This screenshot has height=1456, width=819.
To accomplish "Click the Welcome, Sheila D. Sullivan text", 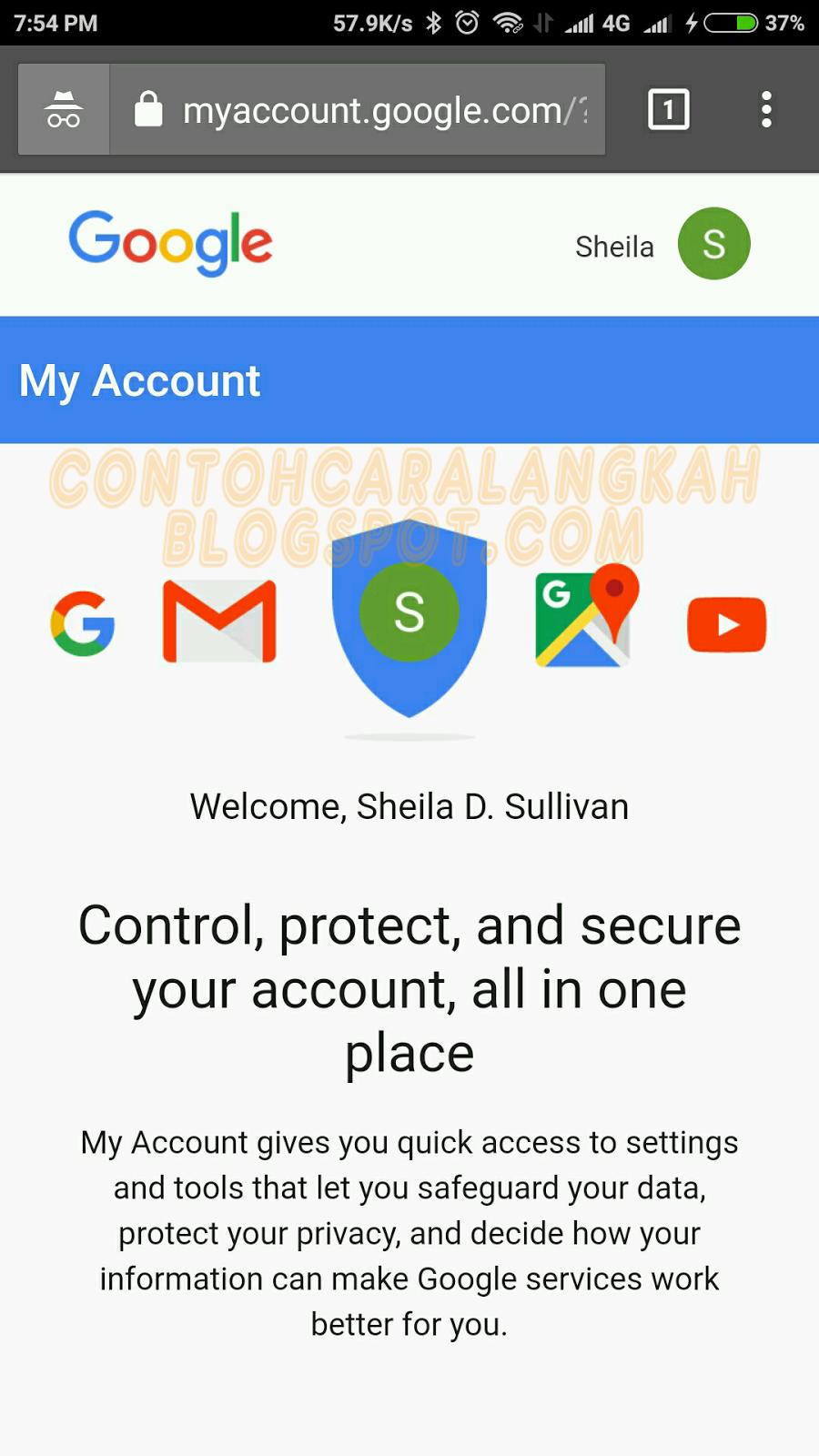I will click(409, 807).
